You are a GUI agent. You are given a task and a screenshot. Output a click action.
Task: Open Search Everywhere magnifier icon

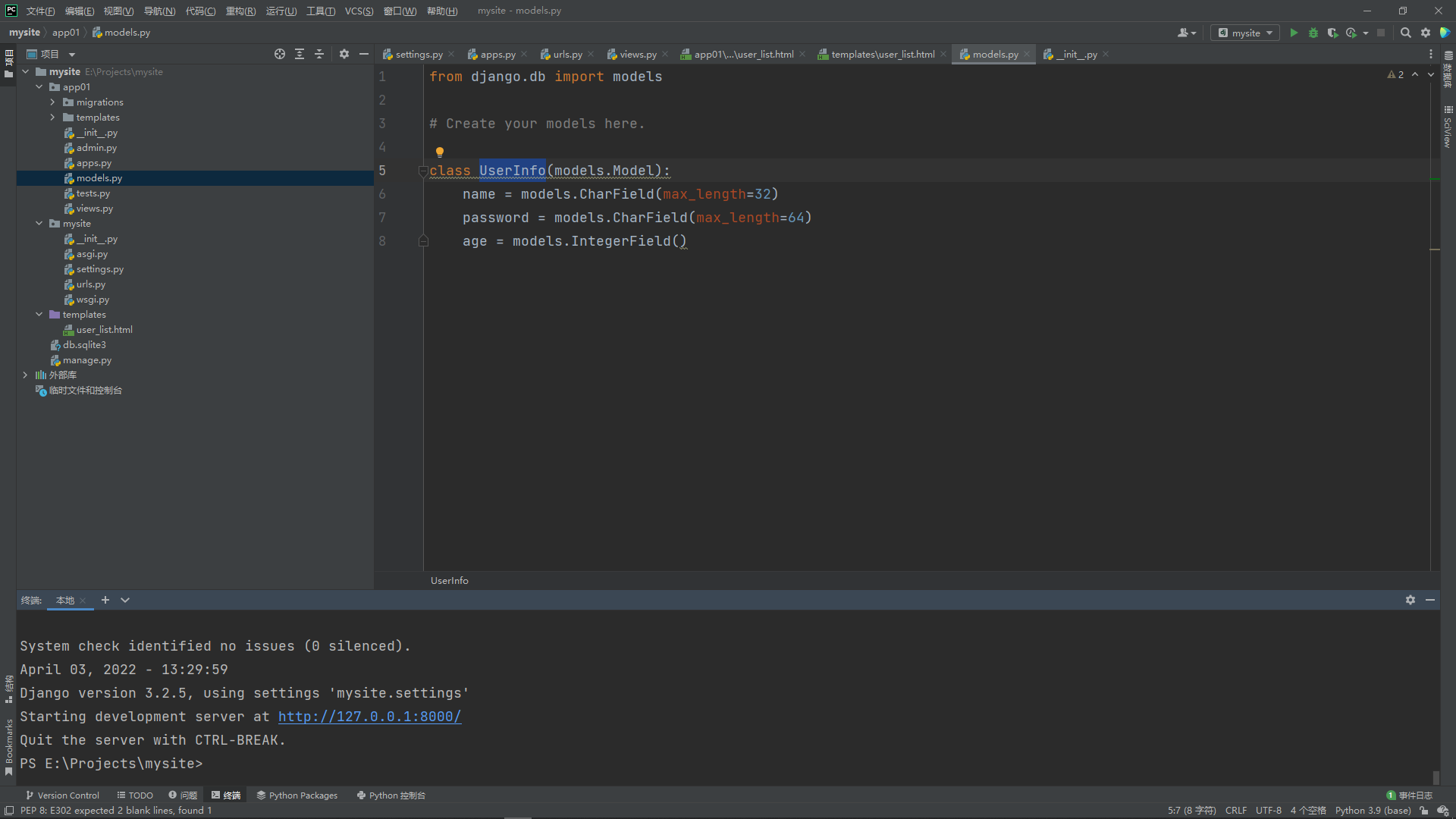pyautogui.click(x=1405, y=33)
